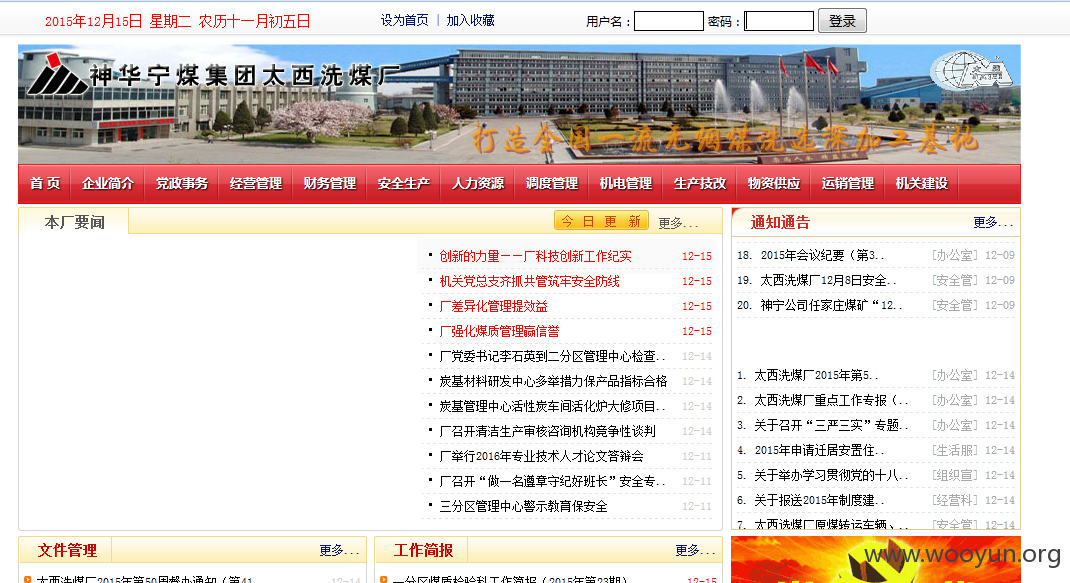
Task: Select the 本厂要闻 tab
Action: pyautogui.click(x=74, y=222)
